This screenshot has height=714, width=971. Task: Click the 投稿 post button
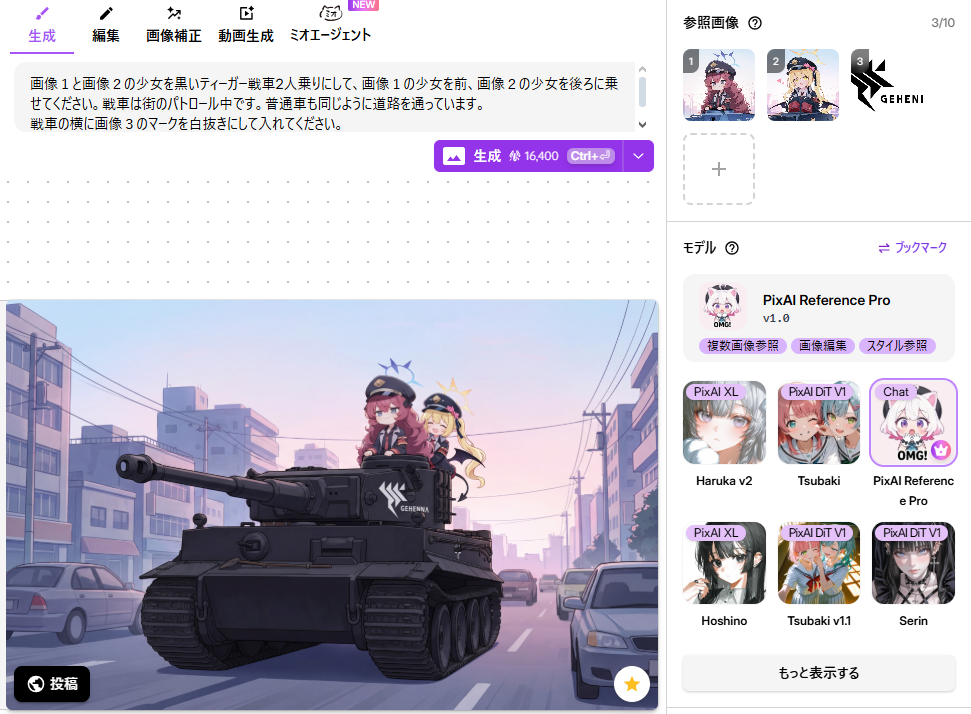click(52, 684)
